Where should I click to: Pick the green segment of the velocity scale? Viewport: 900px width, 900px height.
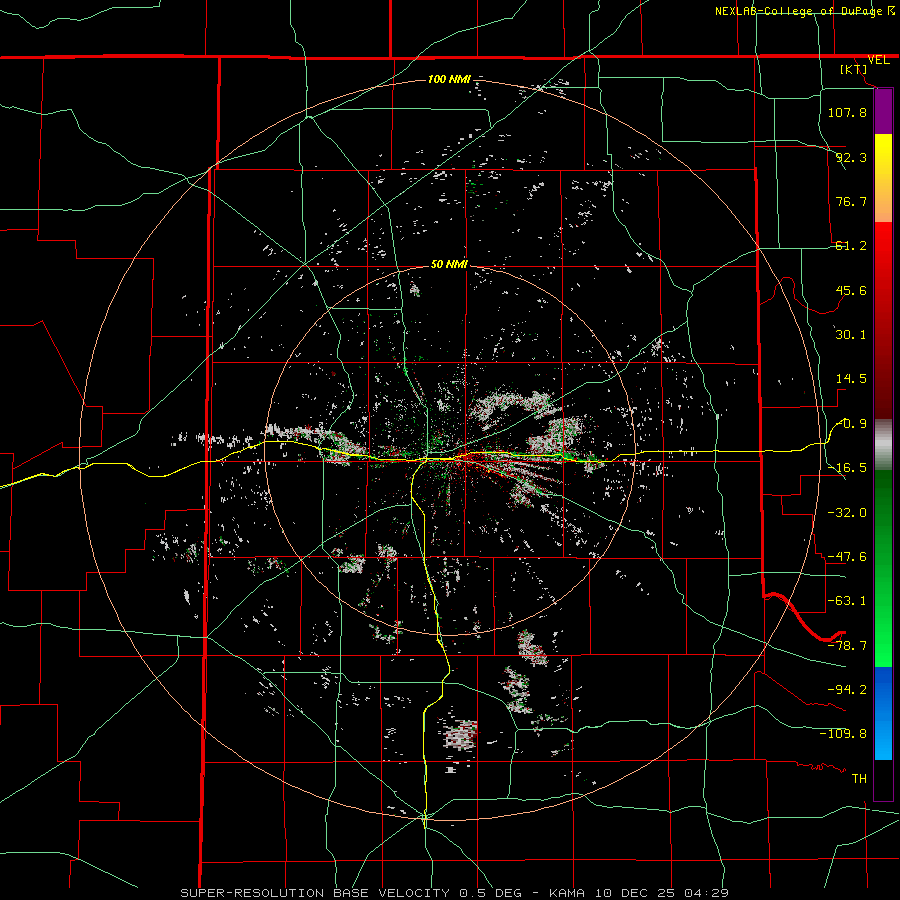[x=883, y=568]
